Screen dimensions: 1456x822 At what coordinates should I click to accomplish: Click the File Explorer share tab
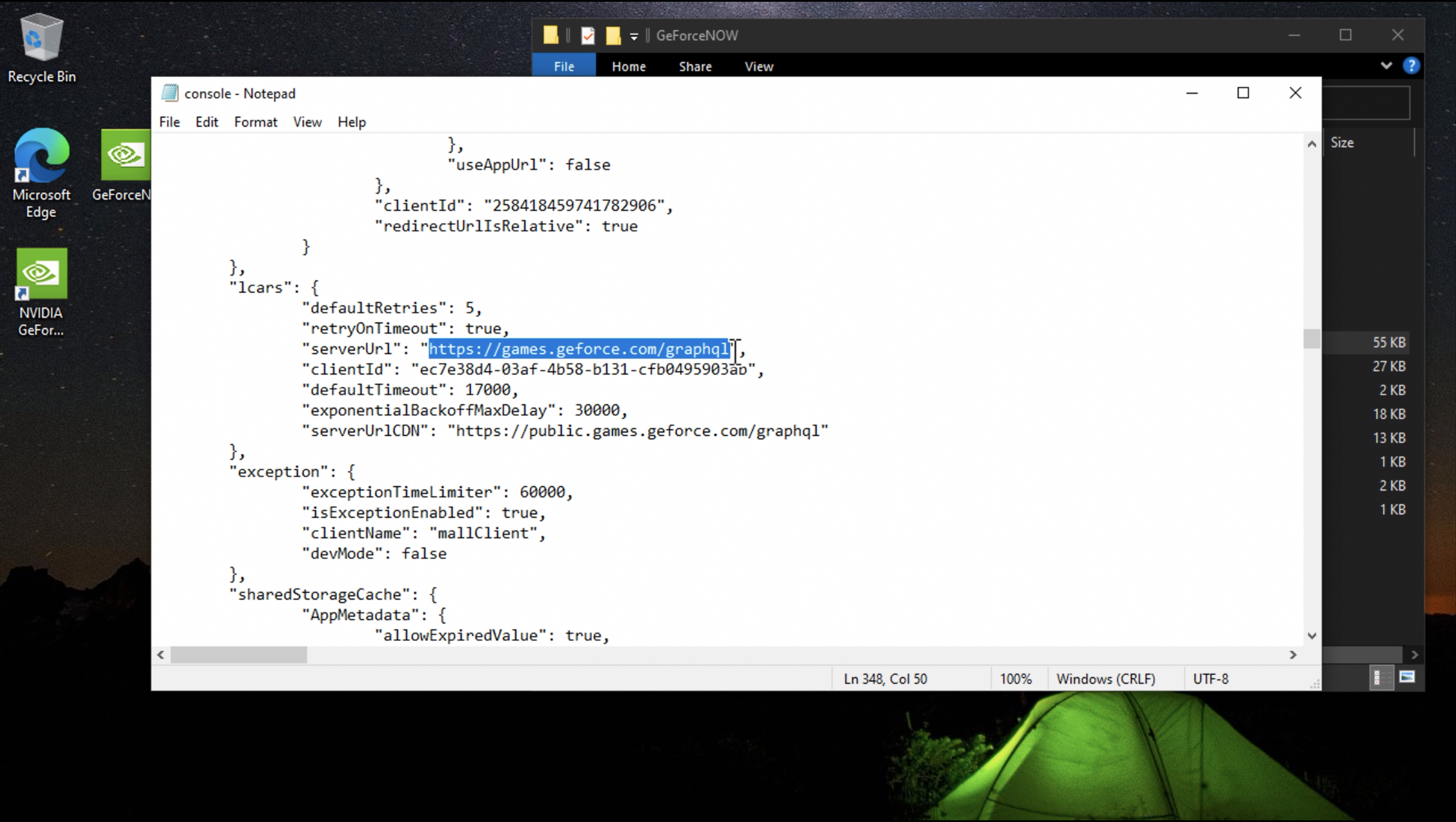point(695,66)
